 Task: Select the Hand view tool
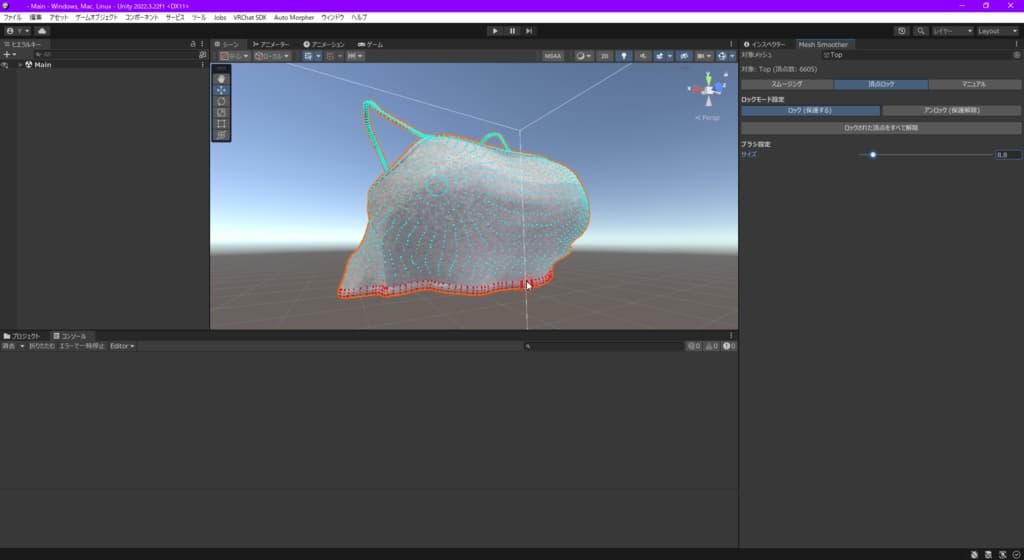point(221,79)
